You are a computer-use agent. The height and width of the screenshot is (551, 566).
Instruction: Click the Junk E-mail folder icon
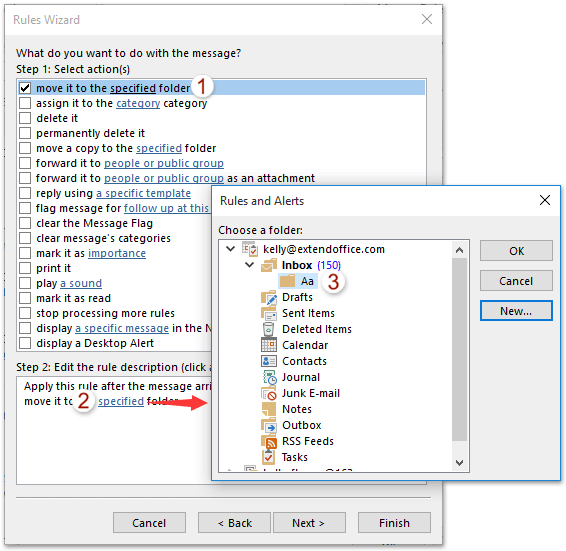tap(269, 393)
